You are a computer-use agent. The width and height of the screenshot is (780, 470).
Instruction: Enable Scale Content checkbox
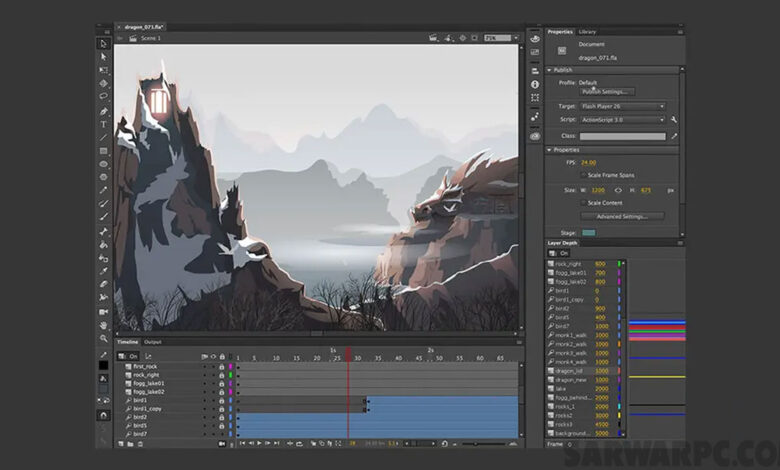(x=583, y=203)
